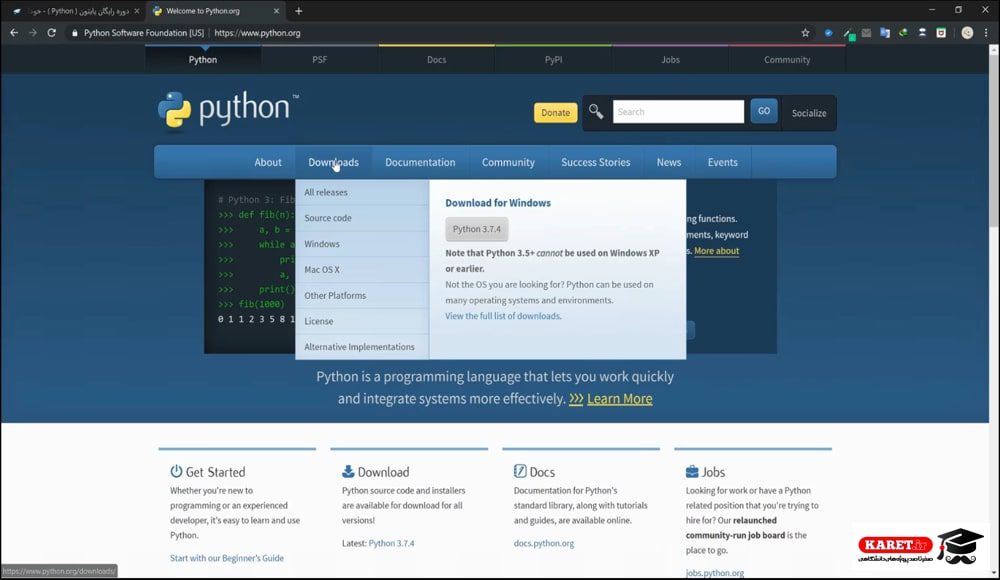1000x580 pixels.
Task: Go to the PyPI top tab
Action: pos(553,59)
